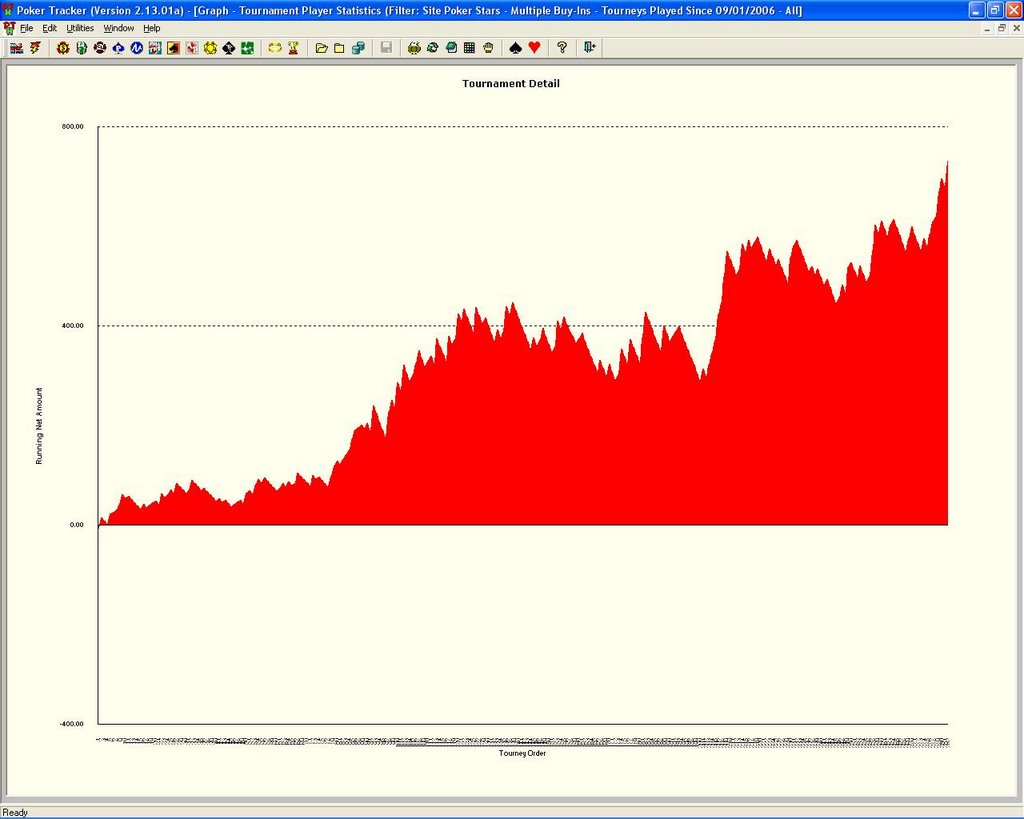1024x819 pixels.
Task: Click the hand toolbar icon
Action: click(x=488, y=48)
